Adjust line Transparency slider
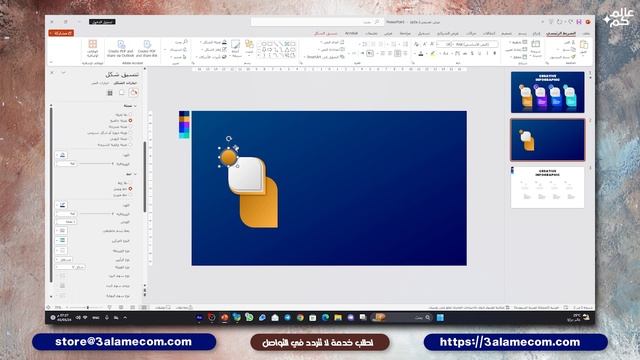This screenshot has height=360, width=640. click(x=96, y=214)
